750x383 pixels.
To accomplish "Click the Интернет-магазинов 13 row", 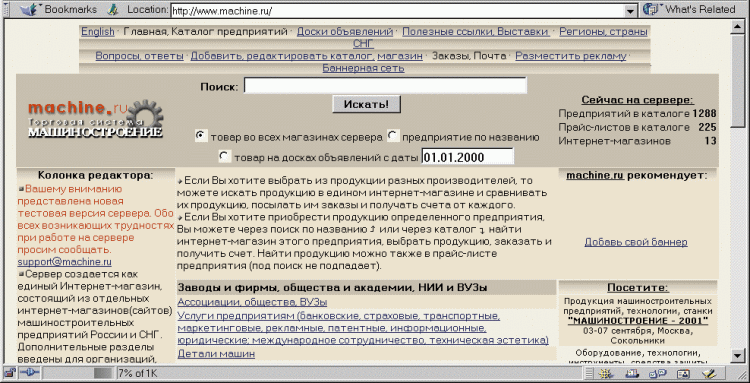I will click(638, 141).
